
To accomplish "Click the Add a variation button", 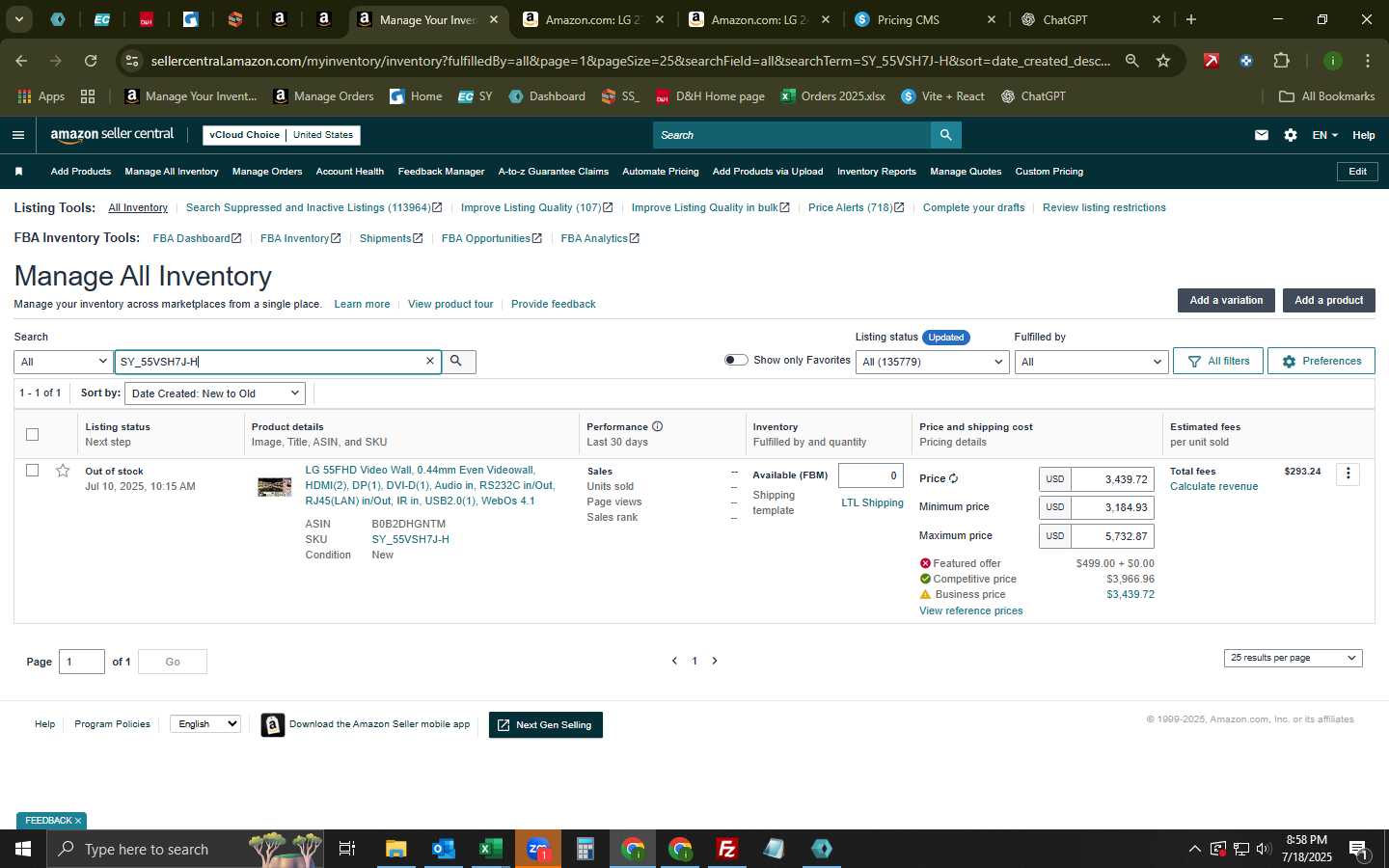I will point(1226,300).
